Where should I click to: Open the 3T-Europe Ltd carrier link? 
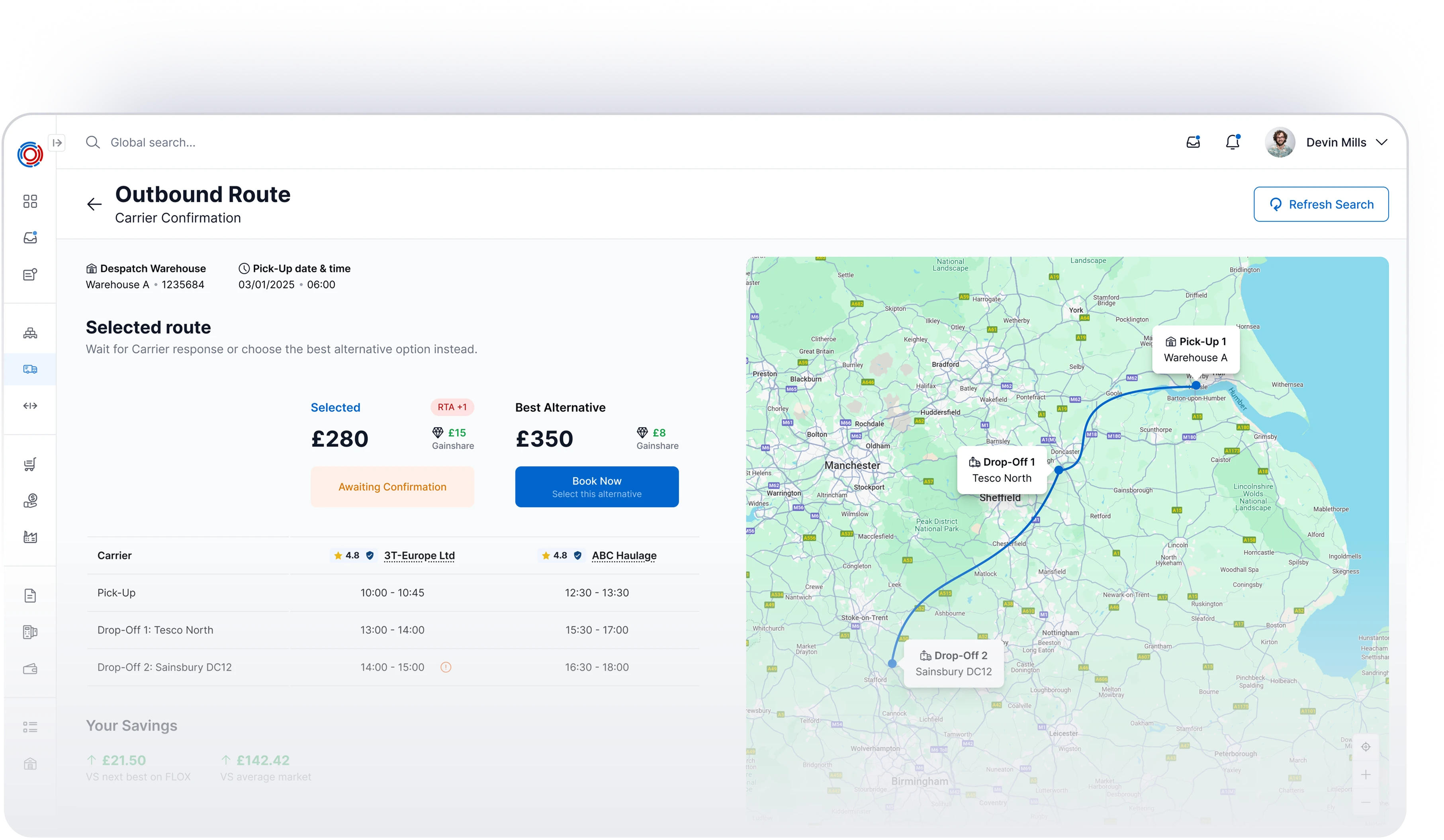click(x=419, y=555)
